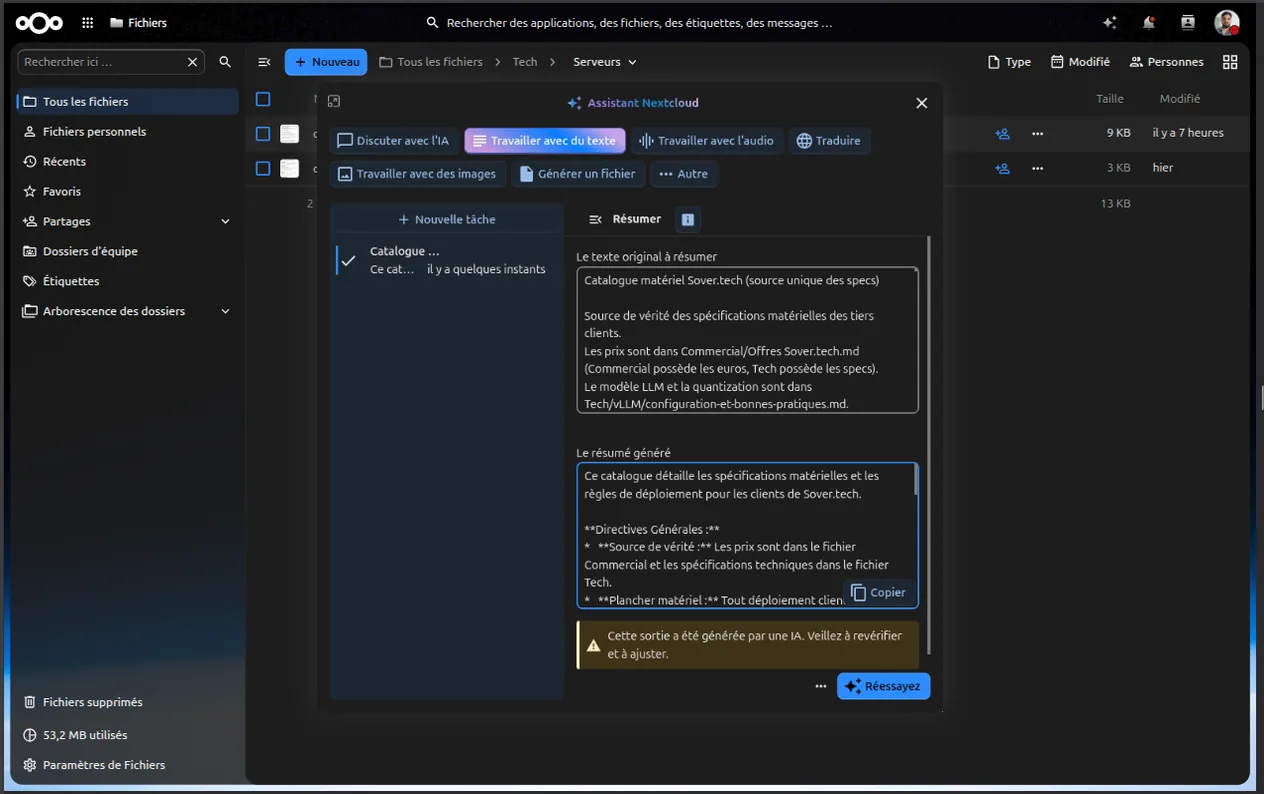Open the Personnes filter
The height and width of the screenshot is (794, 1264).
1166,62
